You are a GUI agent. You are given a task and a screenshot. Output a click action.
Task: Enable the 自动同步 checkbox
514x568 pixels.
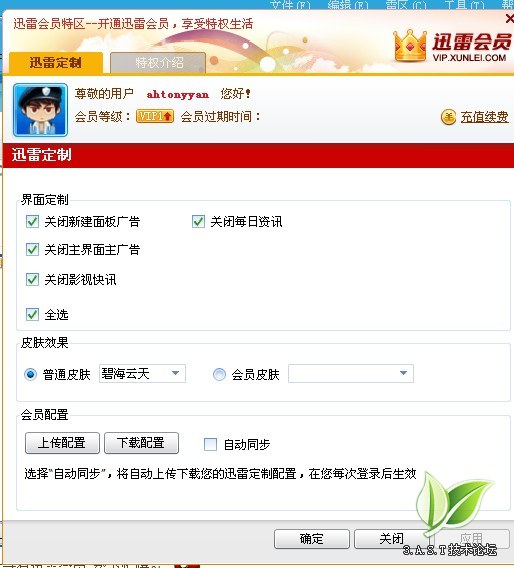(x=210, y=444)
